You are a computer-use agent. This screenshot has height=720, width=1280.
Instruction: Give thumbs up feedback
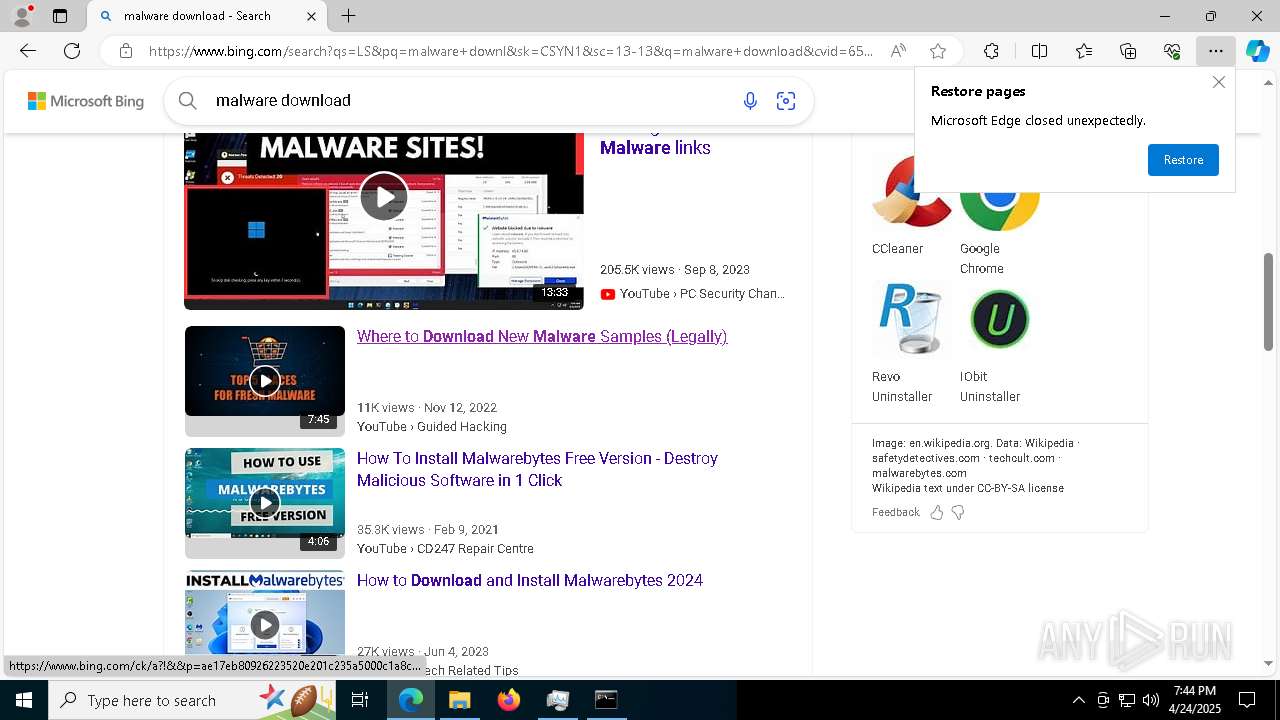[x=937, y=512]
